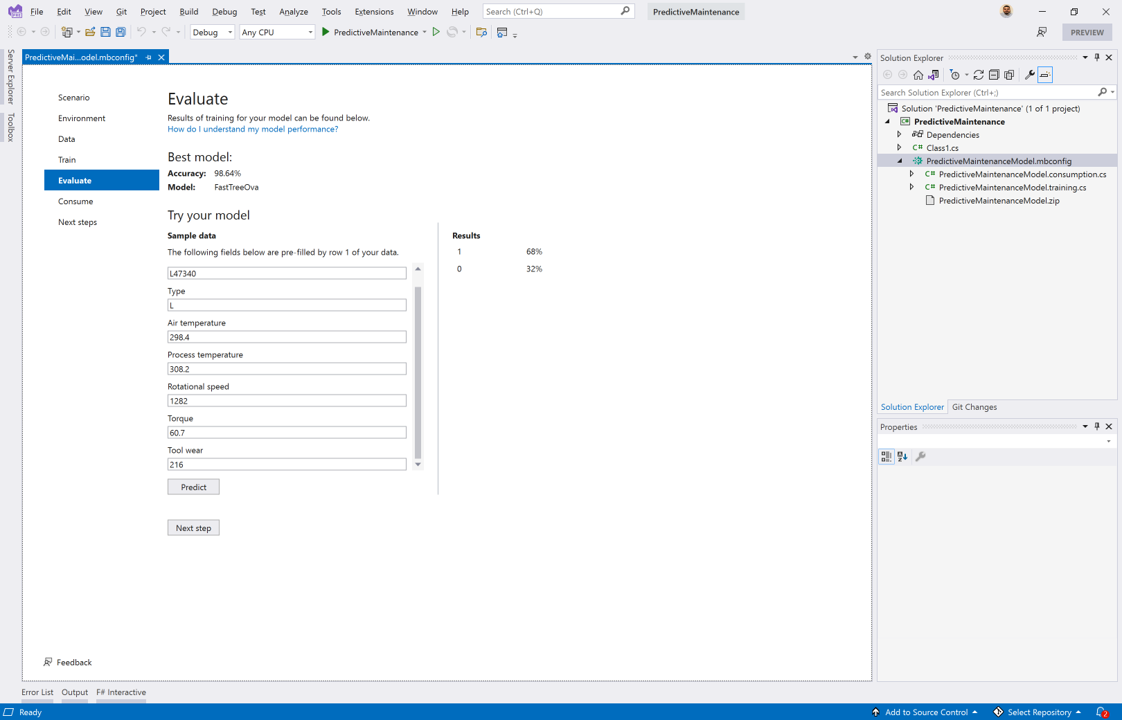Toggle Categorized view in Properties panel
The height and width of the screenshot is (720, 1122).
point(887,457)
